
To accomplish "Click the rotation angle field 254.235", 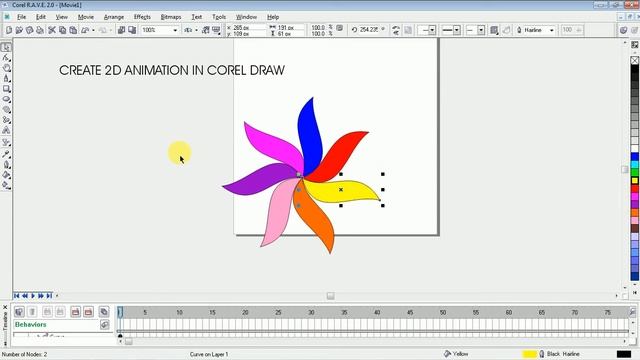I will point(369,30).
